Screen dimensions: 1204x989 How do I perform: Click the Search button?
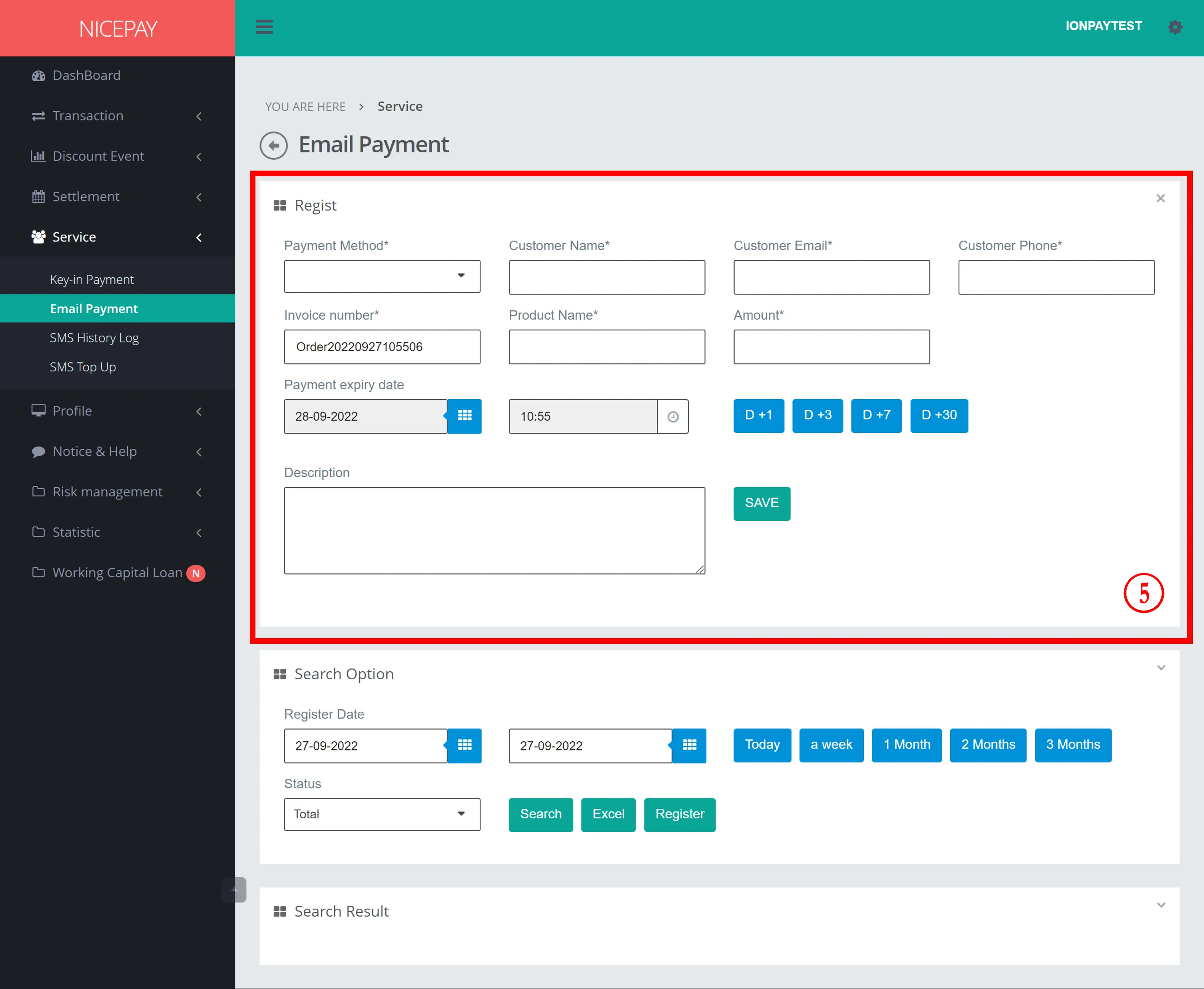541,815
